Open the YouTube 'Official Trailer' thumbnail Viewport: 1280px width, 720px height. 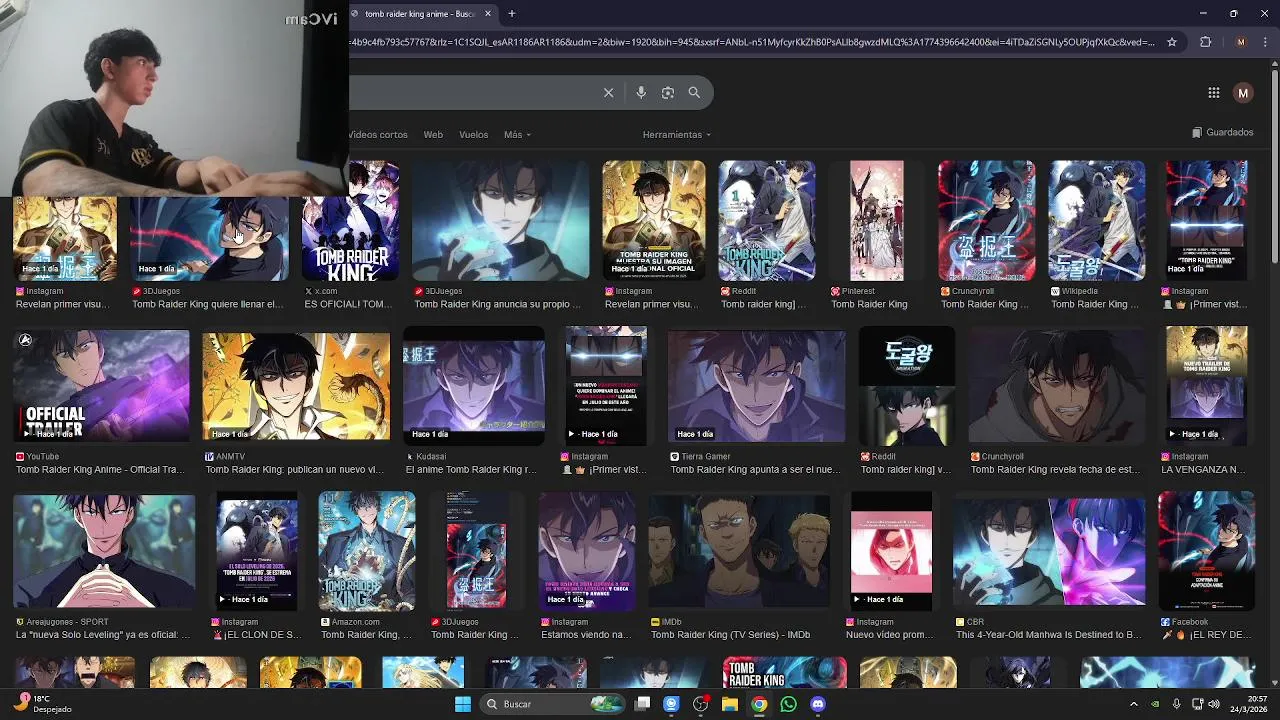tap(101, 385)
